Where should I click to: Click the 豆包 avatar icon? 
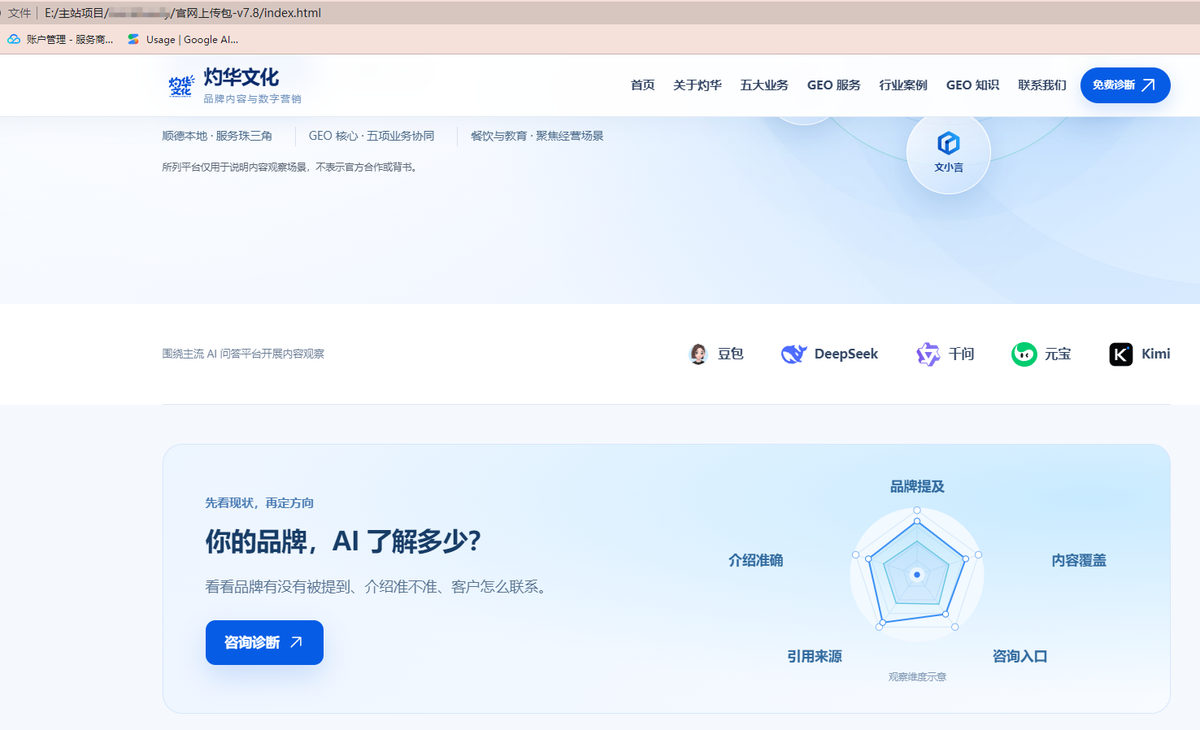tap(699, 354)
